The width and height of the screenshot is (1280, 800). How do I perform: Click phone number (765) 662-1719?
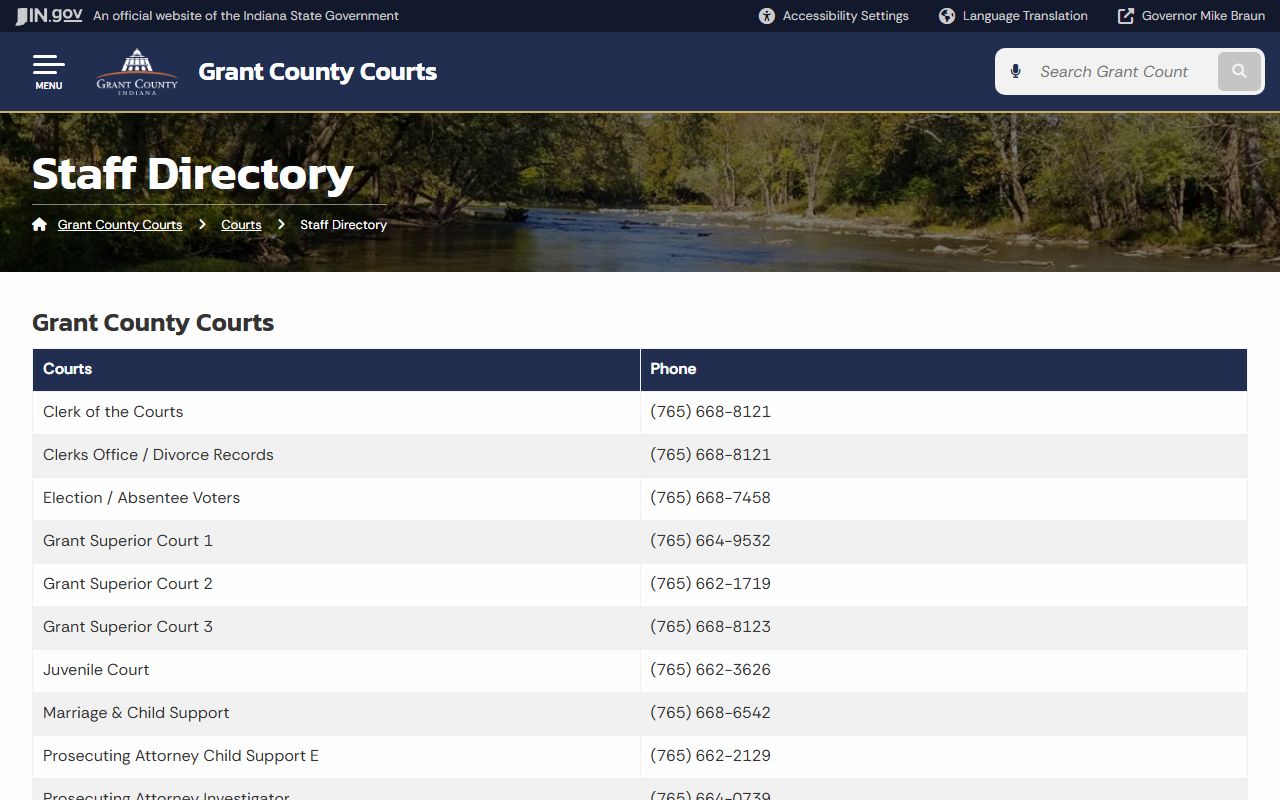tap(710, 584)
